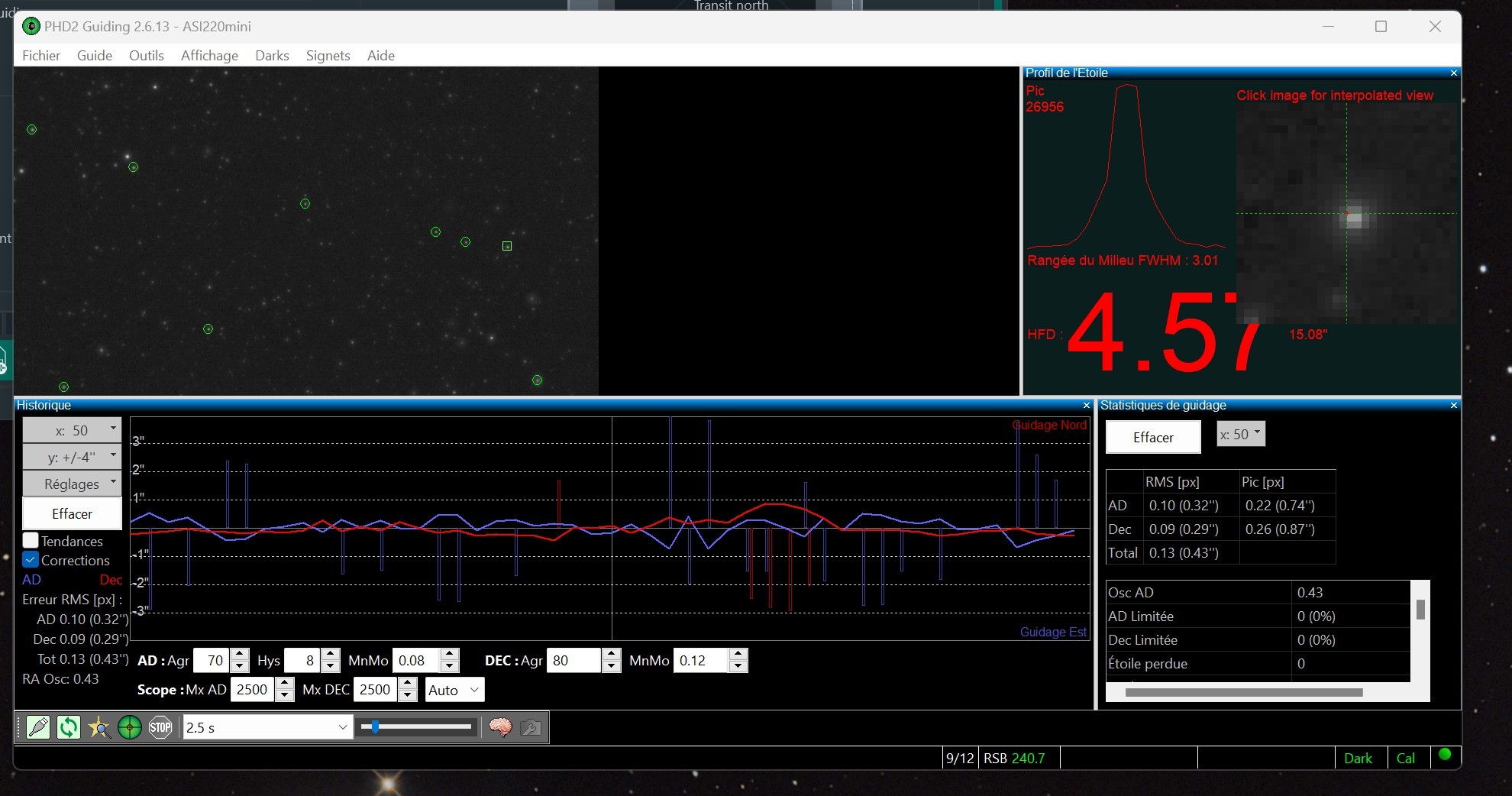Open the Auto DEC guide mode dropdown
Screen dimensions: 1512x796
click(x=455, y=690)
